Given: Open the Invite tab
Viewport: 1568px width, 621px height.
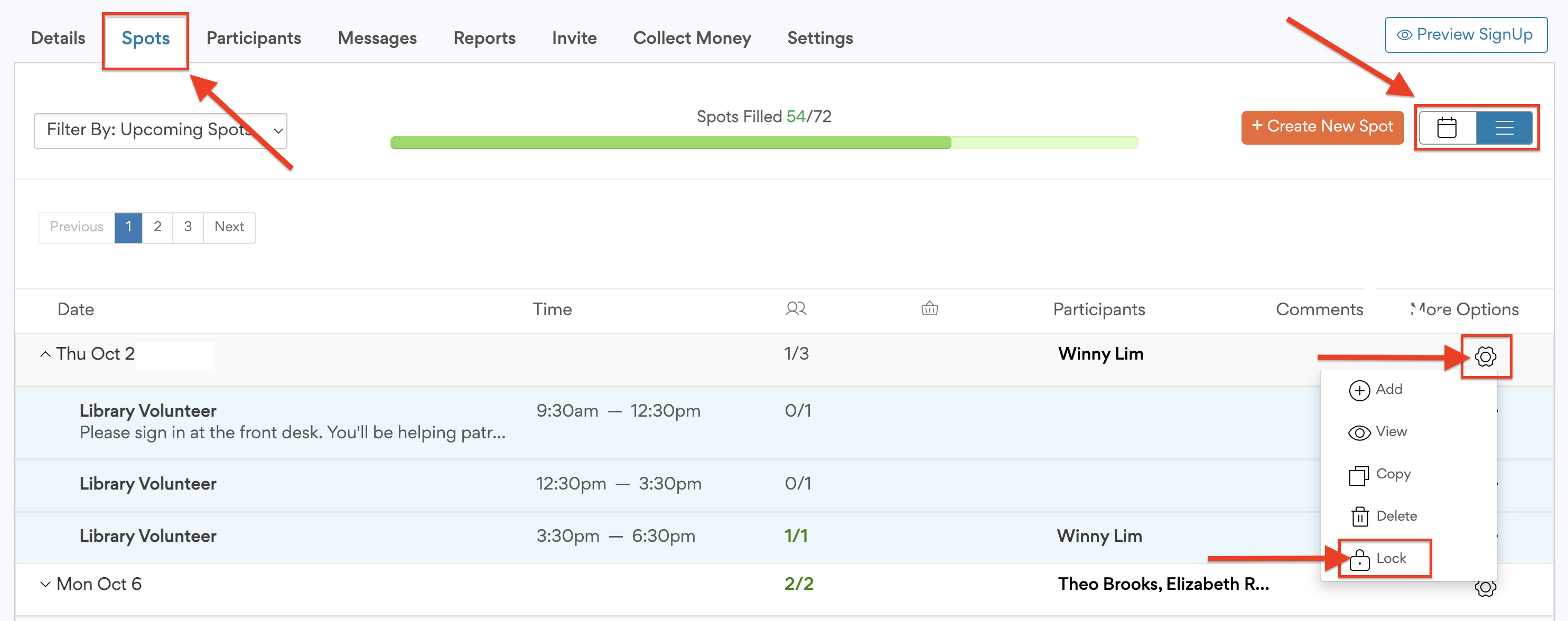Looking at the screenshot, I should pyautogui.click(x=574, y=37).
